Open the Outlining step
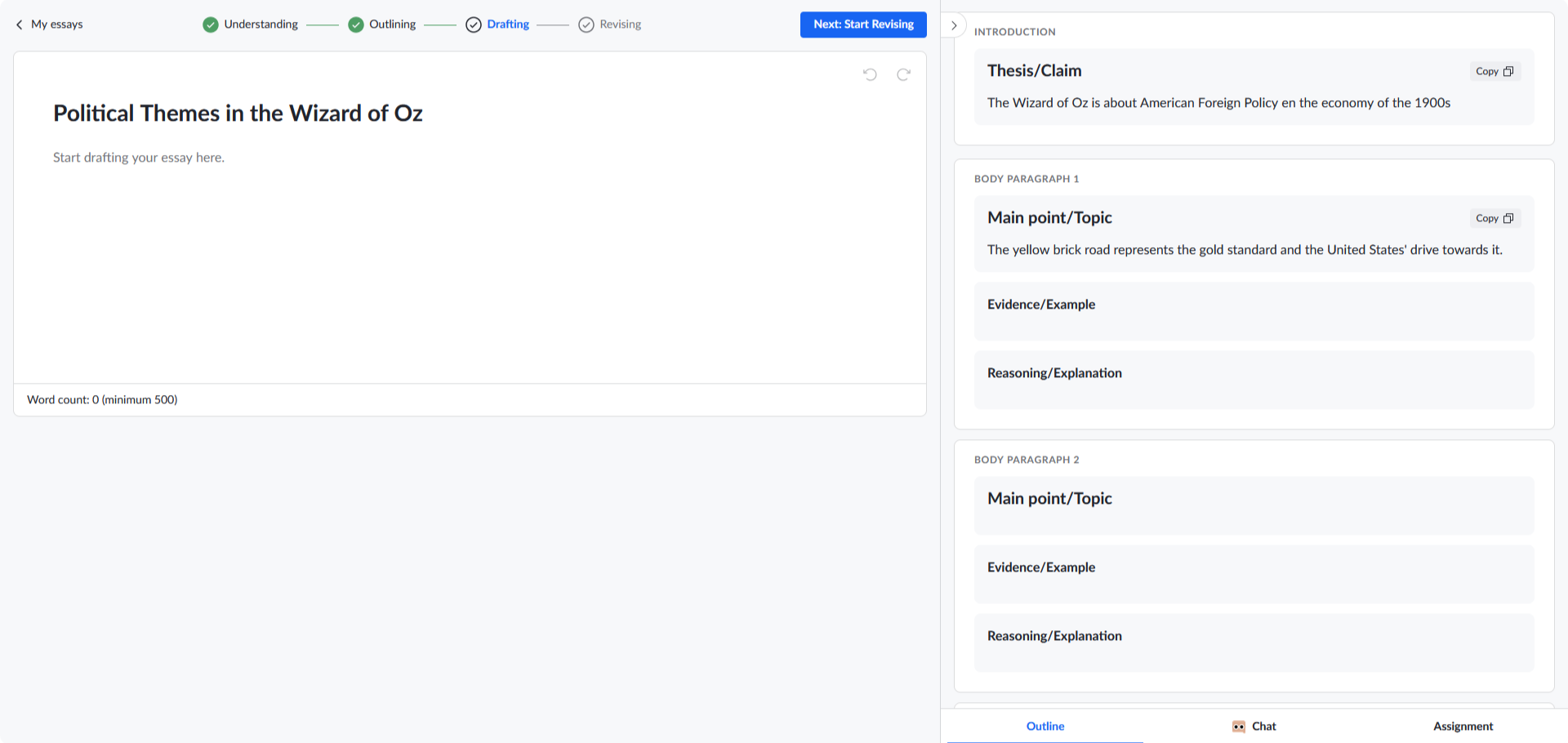The height and width of the screenshot is (743, 1568). tap(382, 24)
